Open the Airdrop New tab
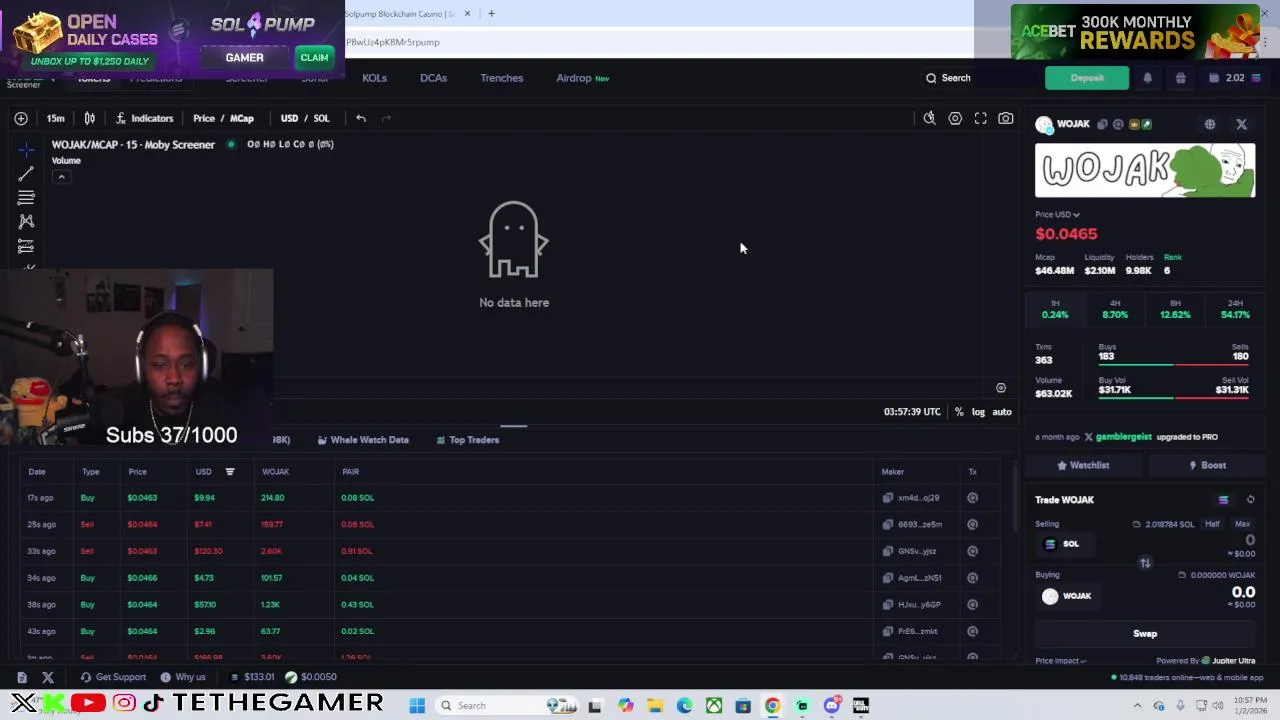This screenshot has width=1280, height=720. 582,78
